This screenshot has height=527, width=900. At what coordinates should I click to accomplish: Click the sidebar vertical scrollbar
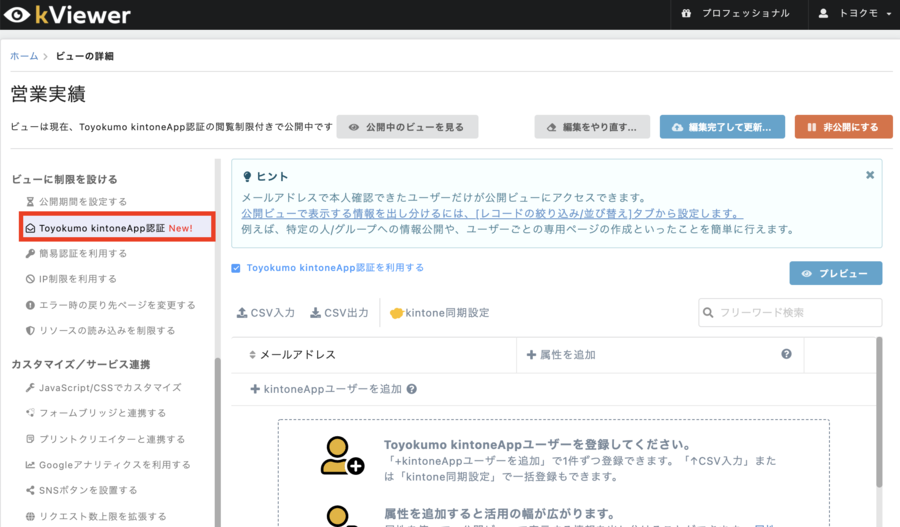(x=218, y=442)
